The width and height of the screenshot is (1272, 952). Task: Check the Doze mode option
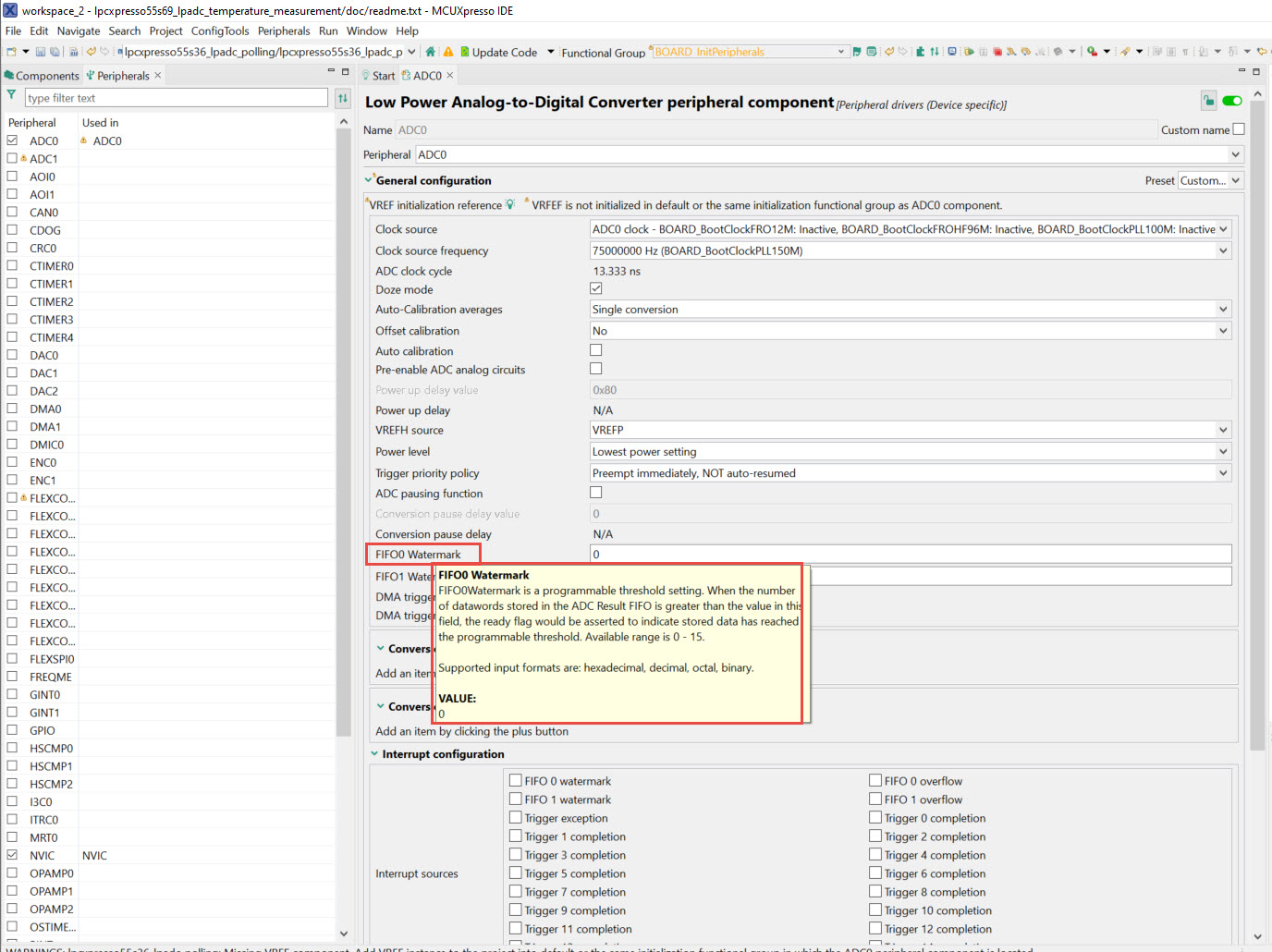pyautogui.click(x=596, y=287)
